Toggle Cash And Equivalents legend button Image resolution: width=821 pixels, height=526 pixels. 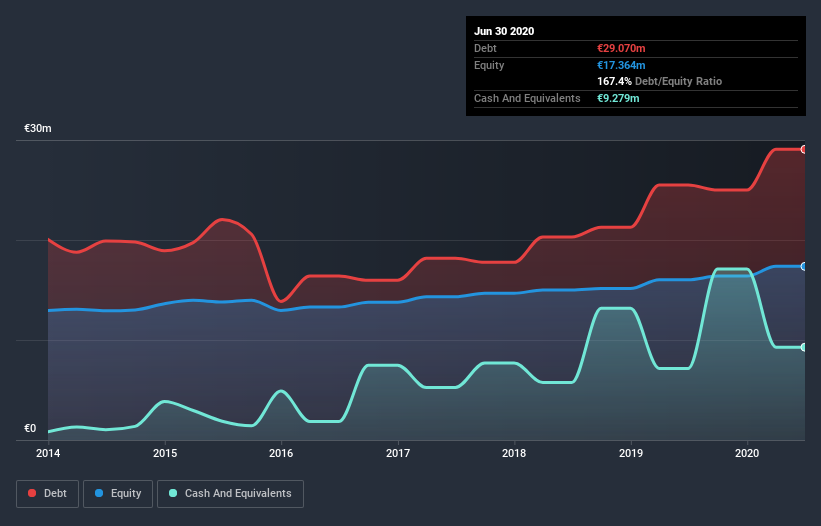230,494
